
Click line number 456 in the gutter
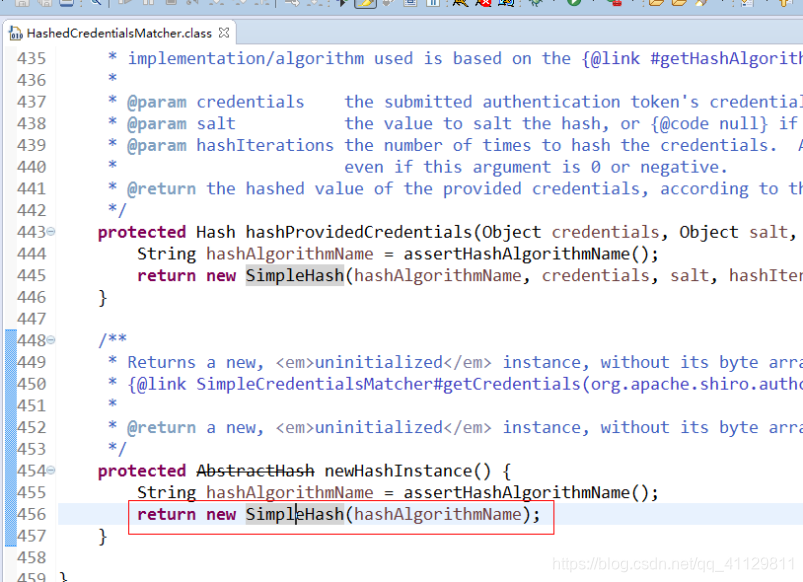(31, 514)
